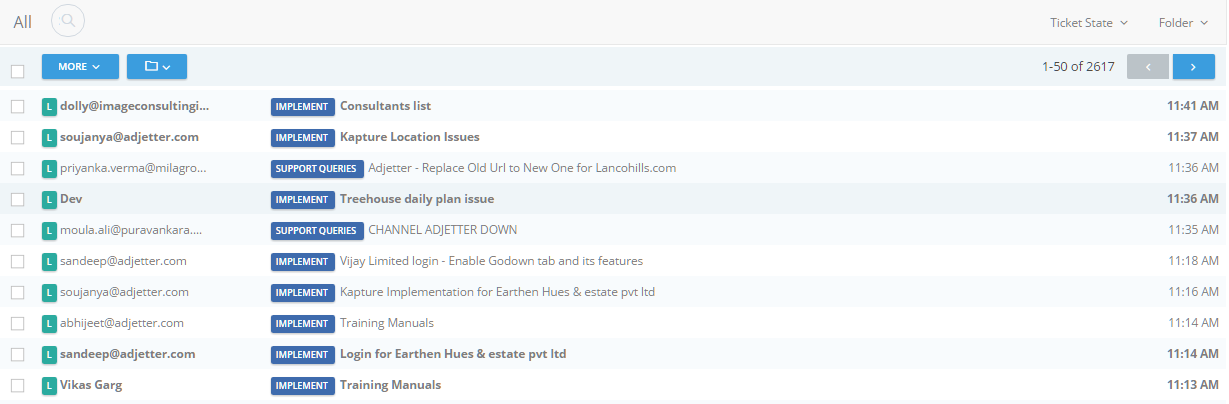Select the All tickets view label
The width and height of the screenshot is (1229, 404).
click(22, 21)
